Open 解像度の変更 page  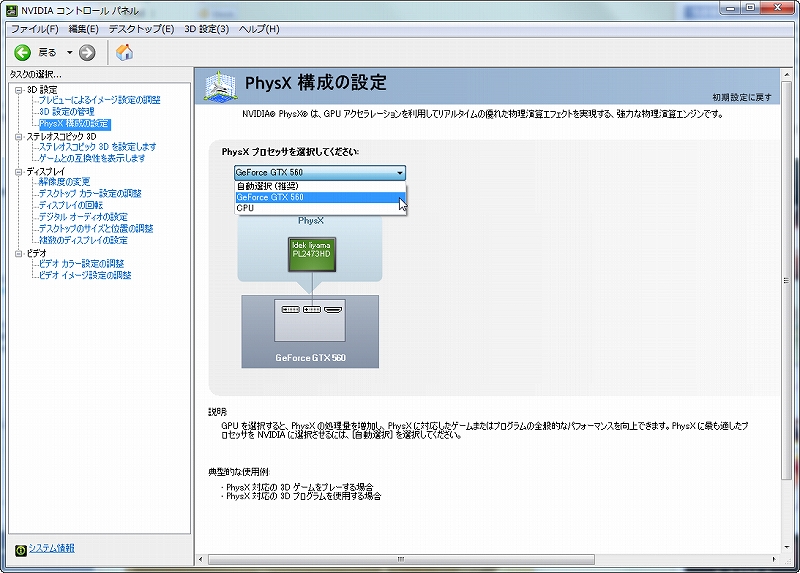(64, 182)
